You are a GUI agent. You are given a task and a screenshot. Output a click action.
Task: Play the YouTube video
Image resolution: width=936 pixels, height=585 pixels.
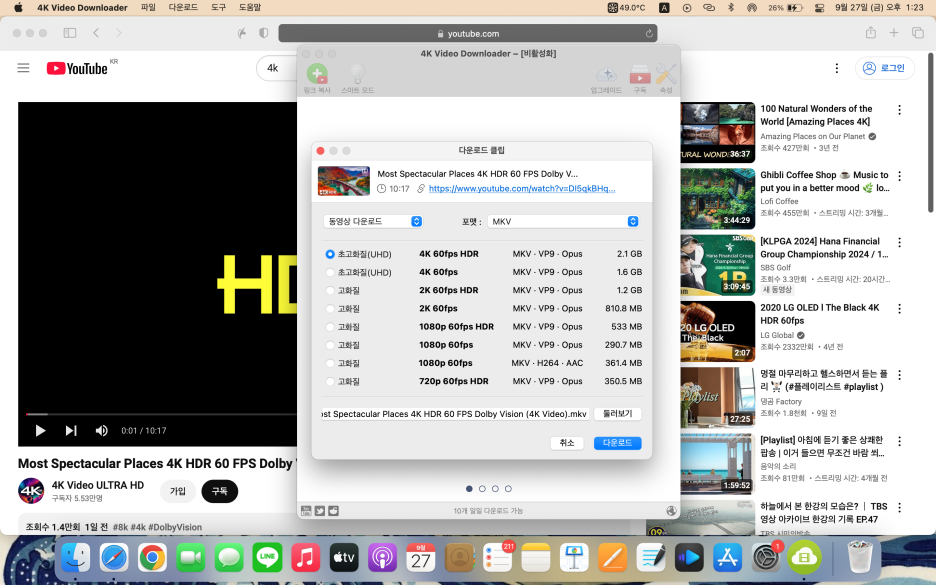[x=40, y=430]
